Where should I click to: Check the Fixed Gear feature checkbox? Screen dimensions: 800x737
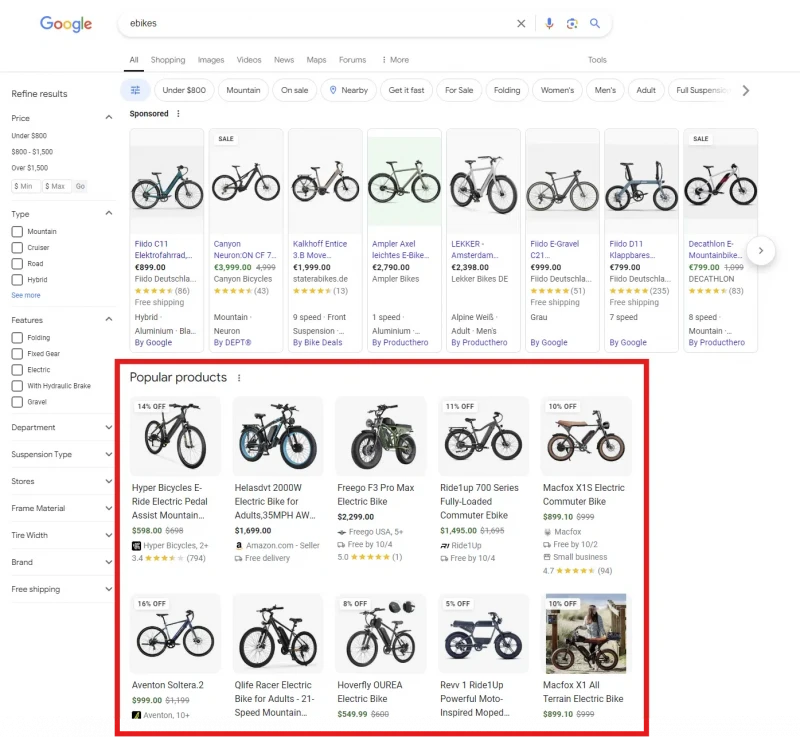click(17, 354)
